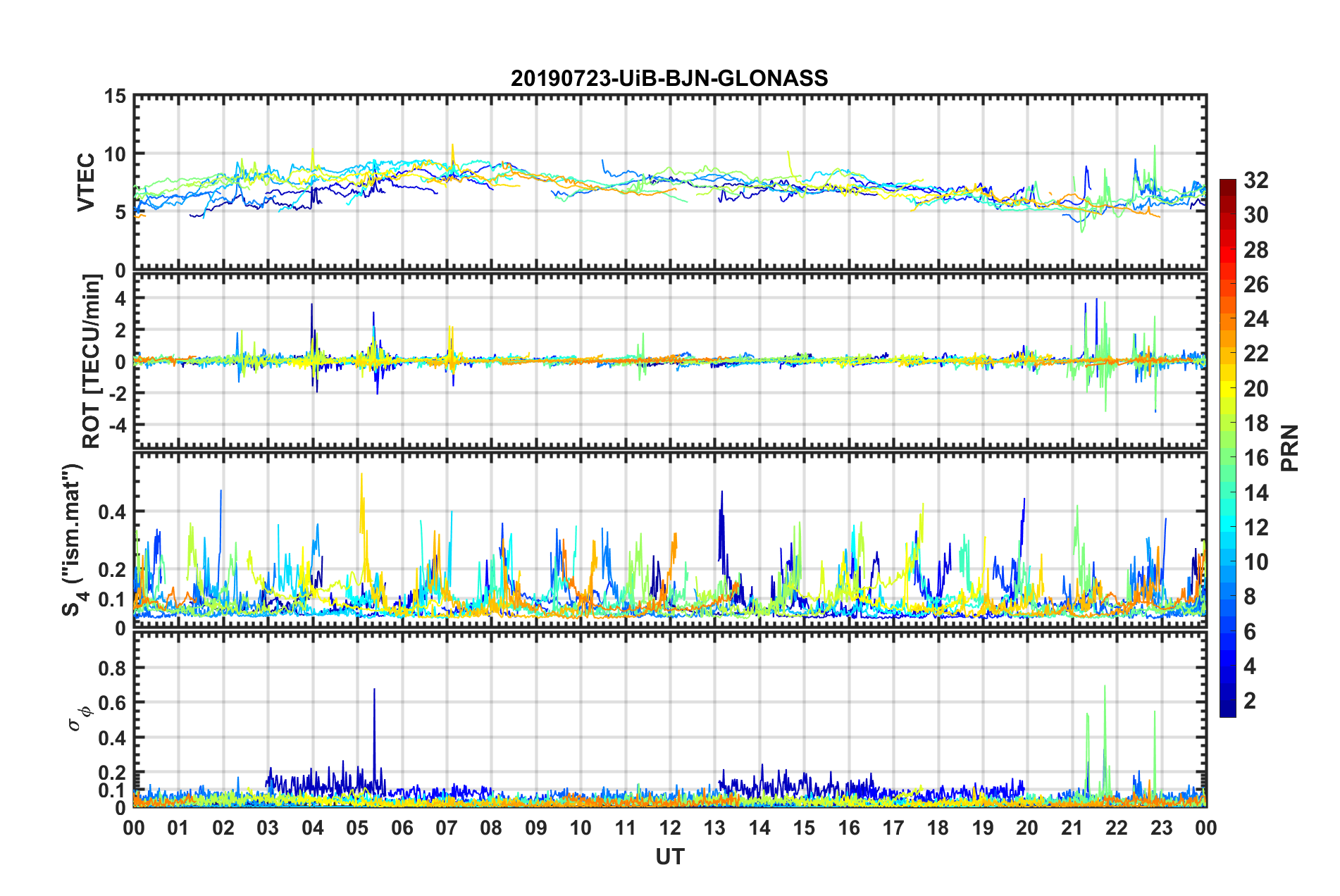The image size is (1340, 896).
Task: Click the VTEC axis tick label 15
Action: [x=114, y=96]
